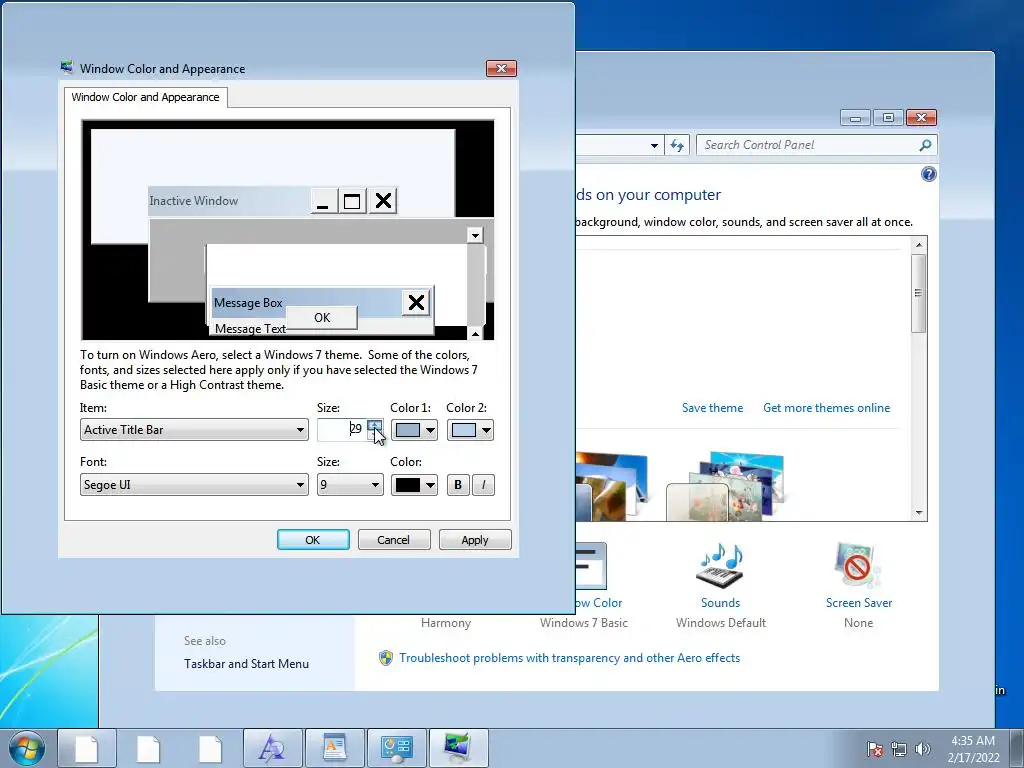Open the Control Panel taskbar icon
This screenshot has width=1024, height=768.
click(396, 748)
